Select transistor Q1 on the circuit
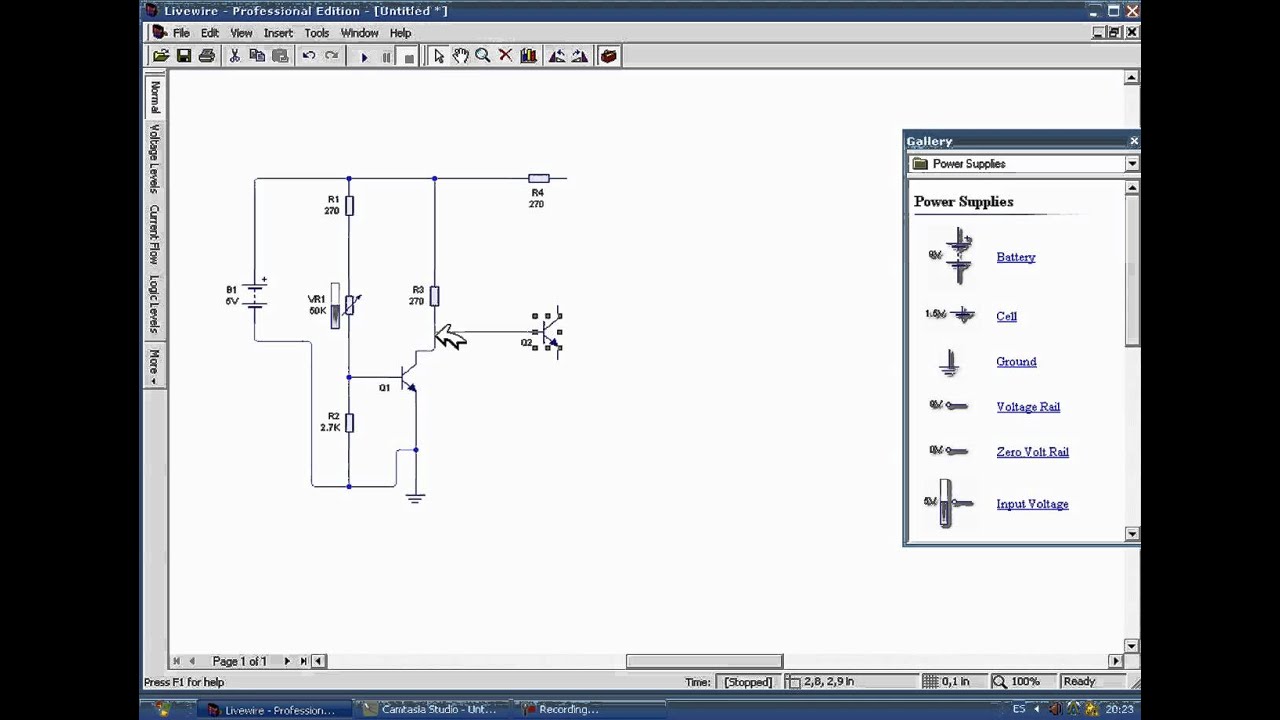This screenshot has height=720, width=1280. (408, 379)
